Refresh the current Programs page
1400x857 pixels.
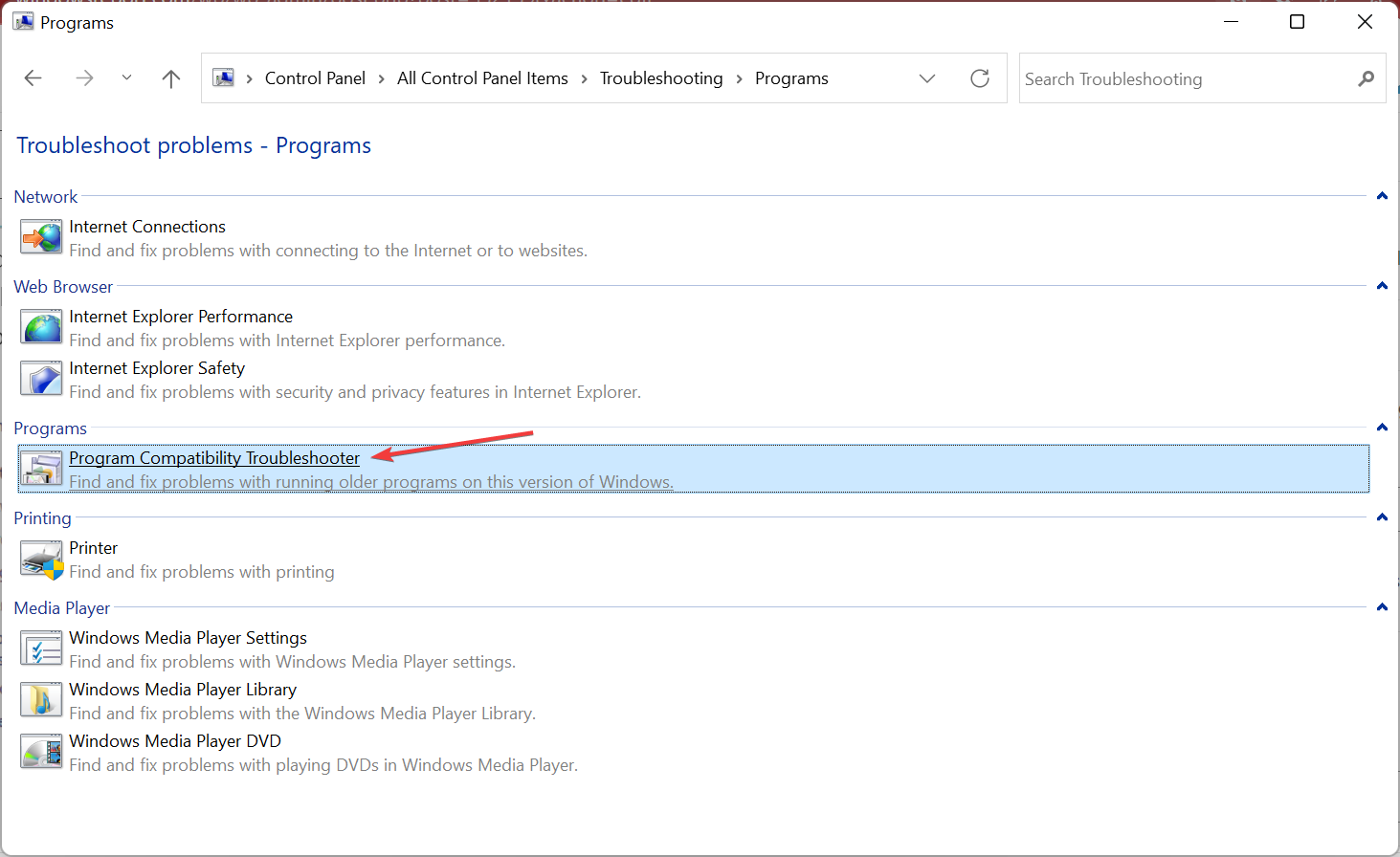tap(979, 78)
